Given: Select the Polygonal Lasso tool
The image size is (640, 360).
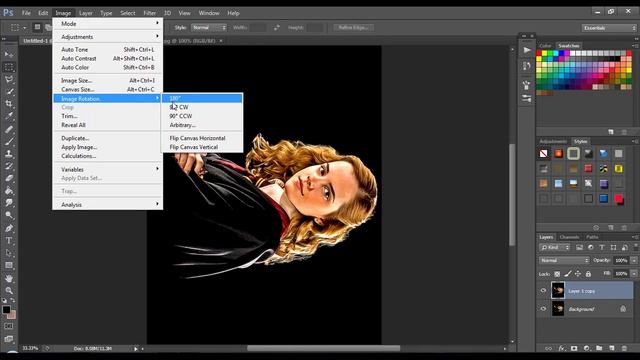Looking at the screenshot, I should (9, 79).
